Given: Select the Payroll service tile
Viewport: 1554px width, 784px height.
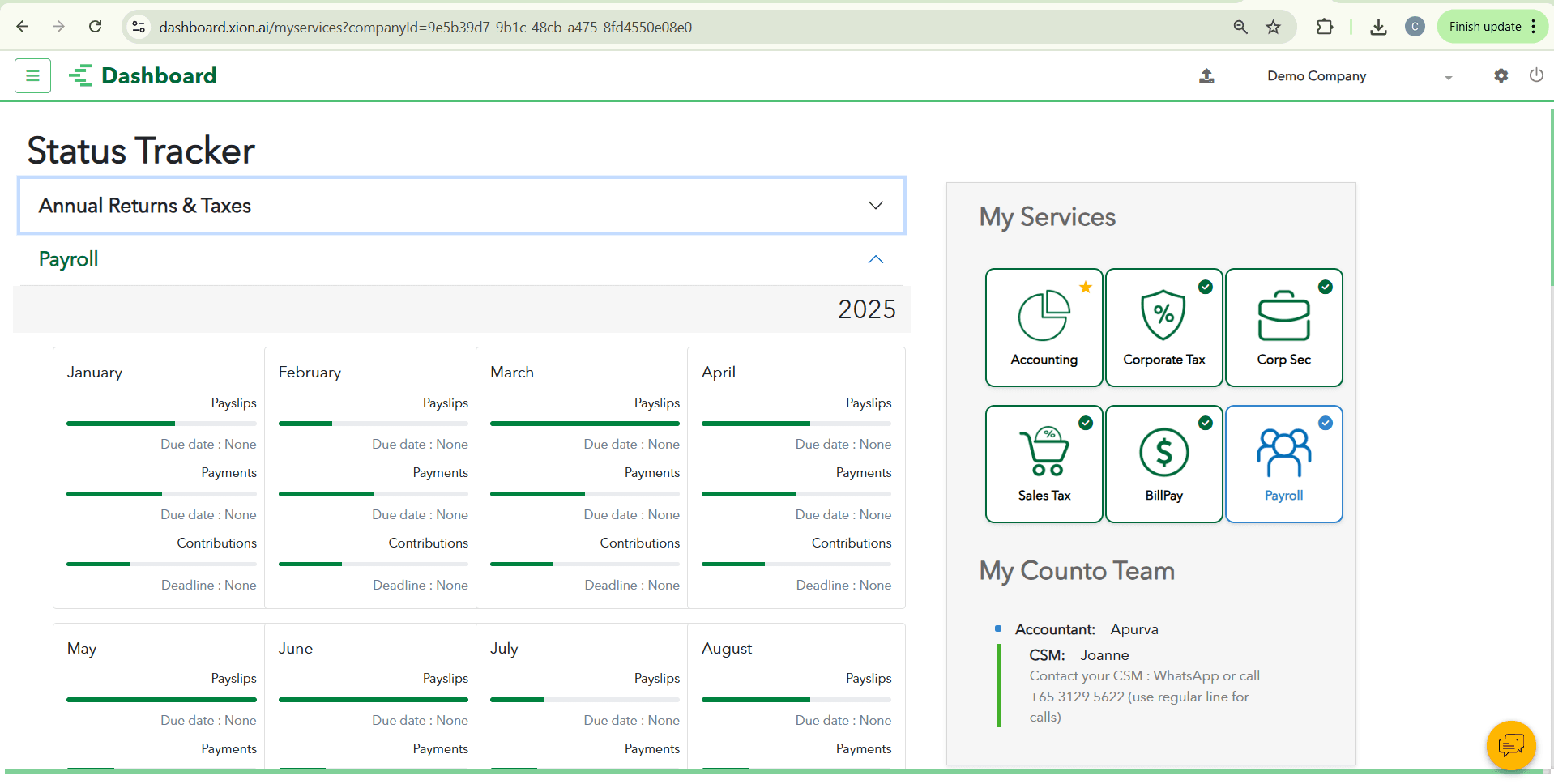Looking at the screenshot, I should pos(1283,464).
